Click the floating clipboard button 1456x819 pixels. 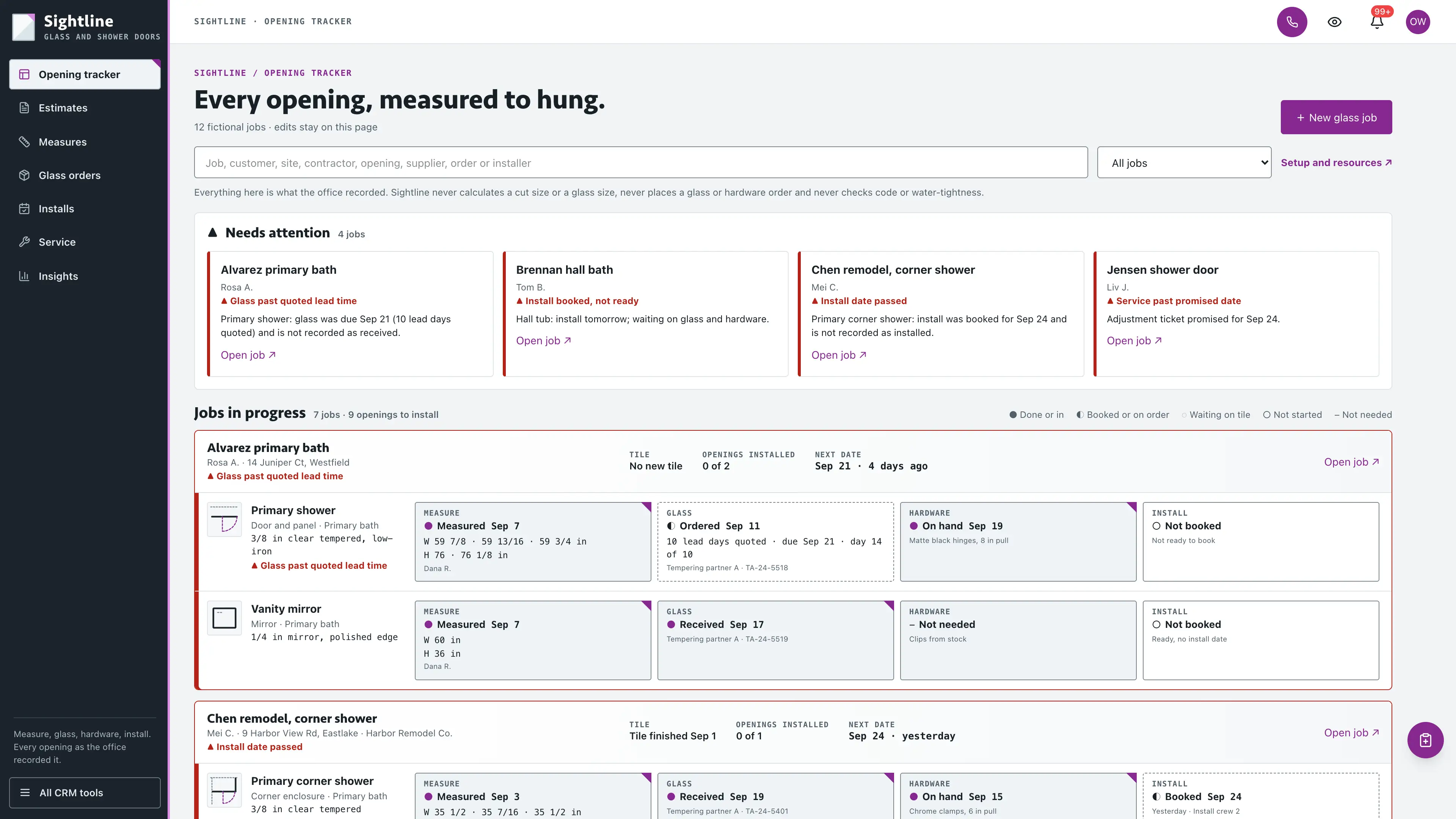click(1425, 740)
